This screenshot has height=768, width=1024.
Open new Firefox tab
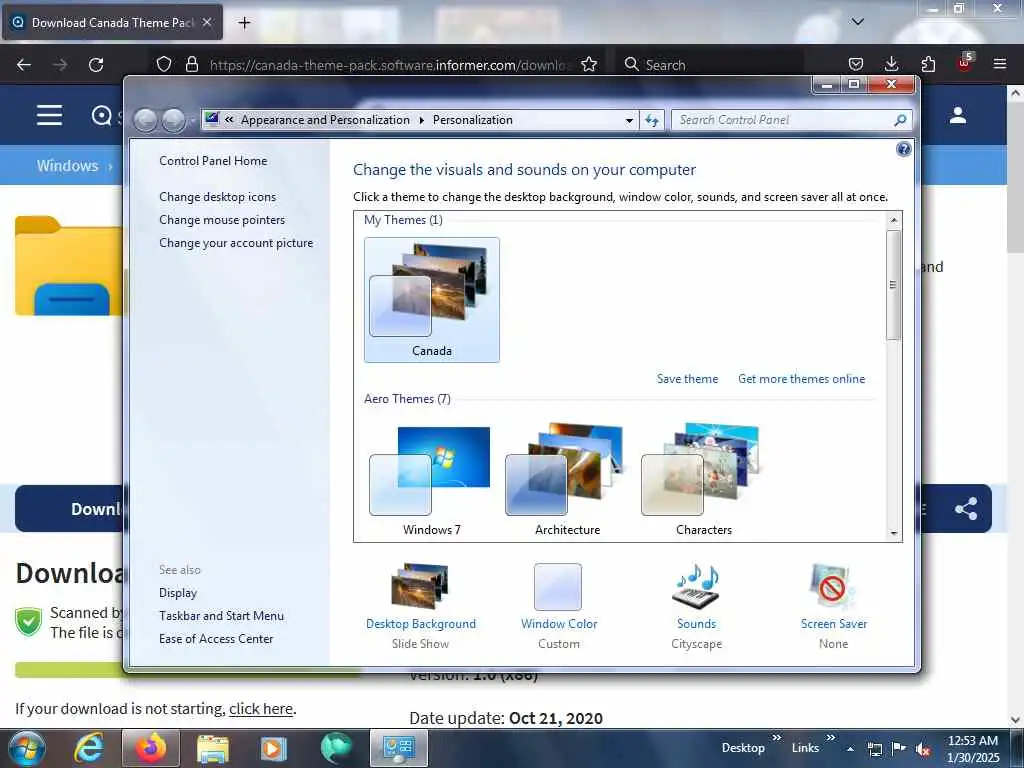click(244, 23)
